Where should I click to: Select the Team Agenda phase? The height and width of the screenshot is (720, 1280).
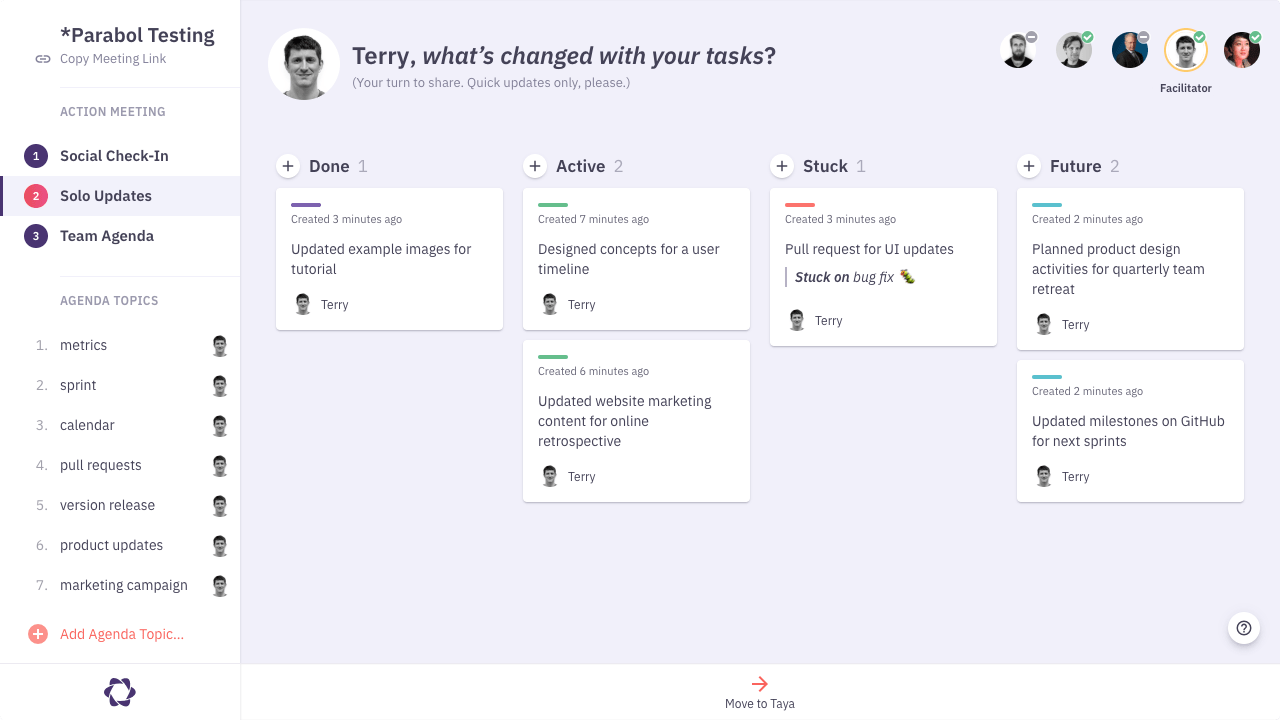pos(107,236)
